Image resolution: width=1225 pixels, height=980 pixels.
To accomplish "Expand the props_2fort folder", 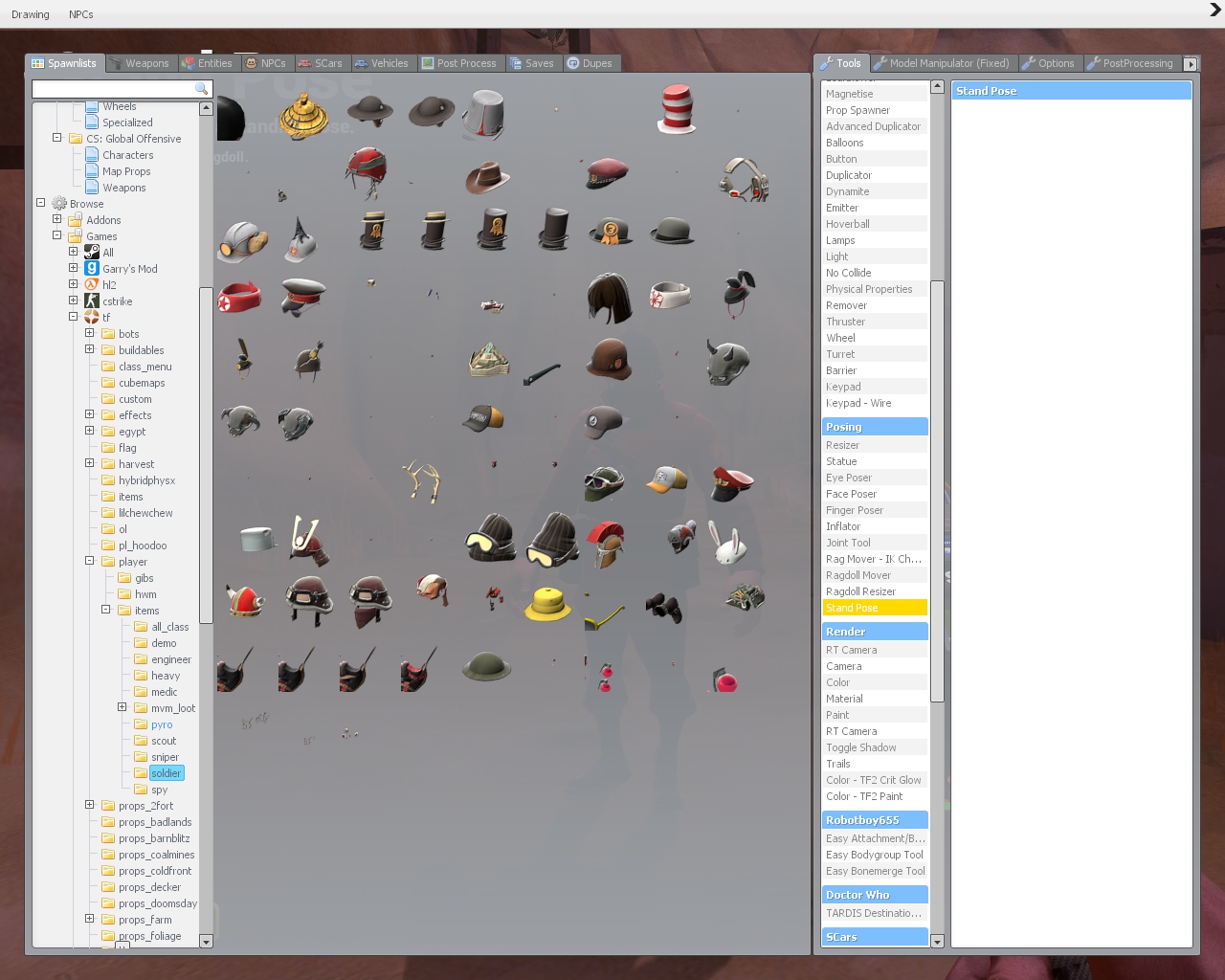I will coord(90,805).
